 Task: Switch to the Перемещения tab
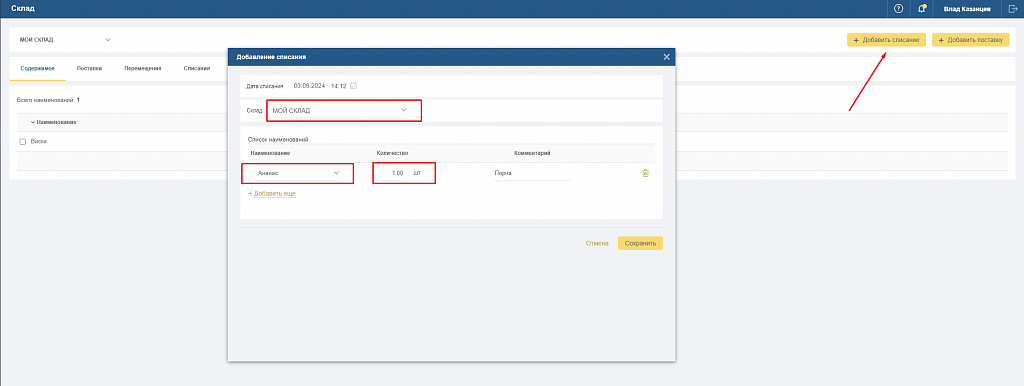[142, 68]
